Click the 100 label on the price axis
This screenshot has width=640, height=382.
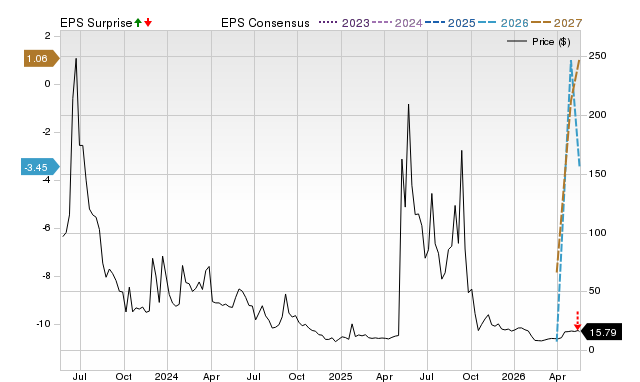(597, 233)
